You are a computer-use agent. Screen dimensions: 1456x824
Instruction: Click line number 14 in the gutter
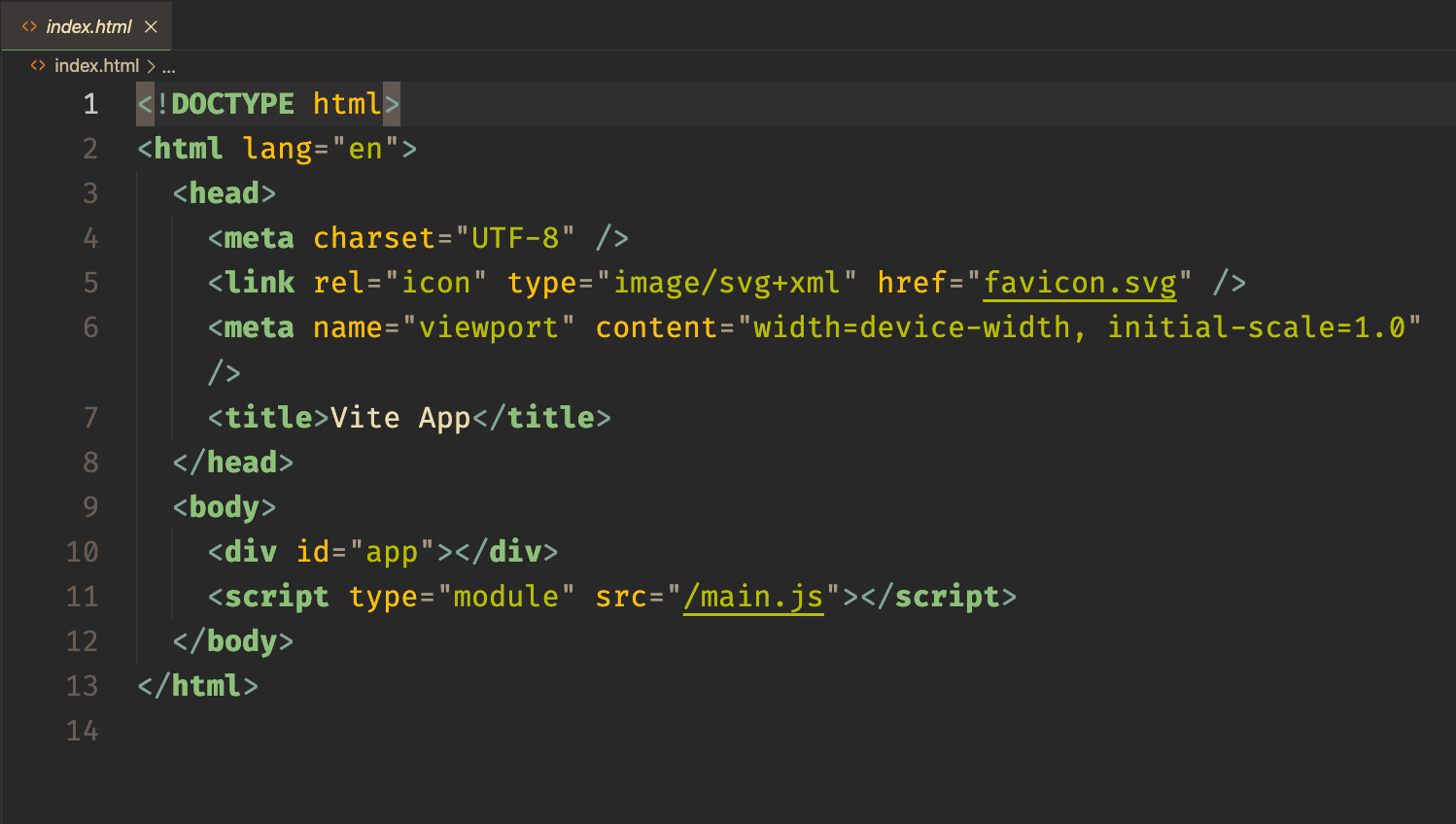(x=83, y=731)
